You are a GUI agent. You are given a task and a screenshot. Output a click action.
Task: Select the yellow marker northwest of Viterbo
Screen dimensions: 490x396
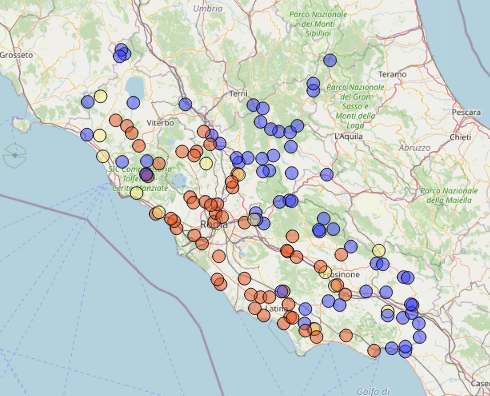tap(100, 96)
